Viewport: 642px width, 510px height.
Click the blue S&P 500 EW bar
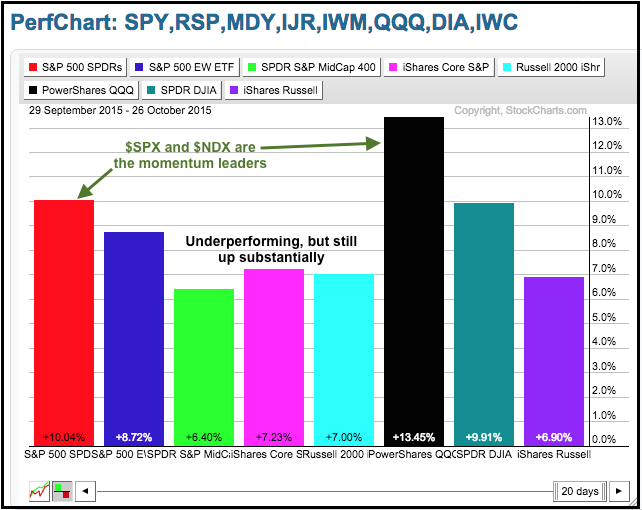[x=134, y=339]
